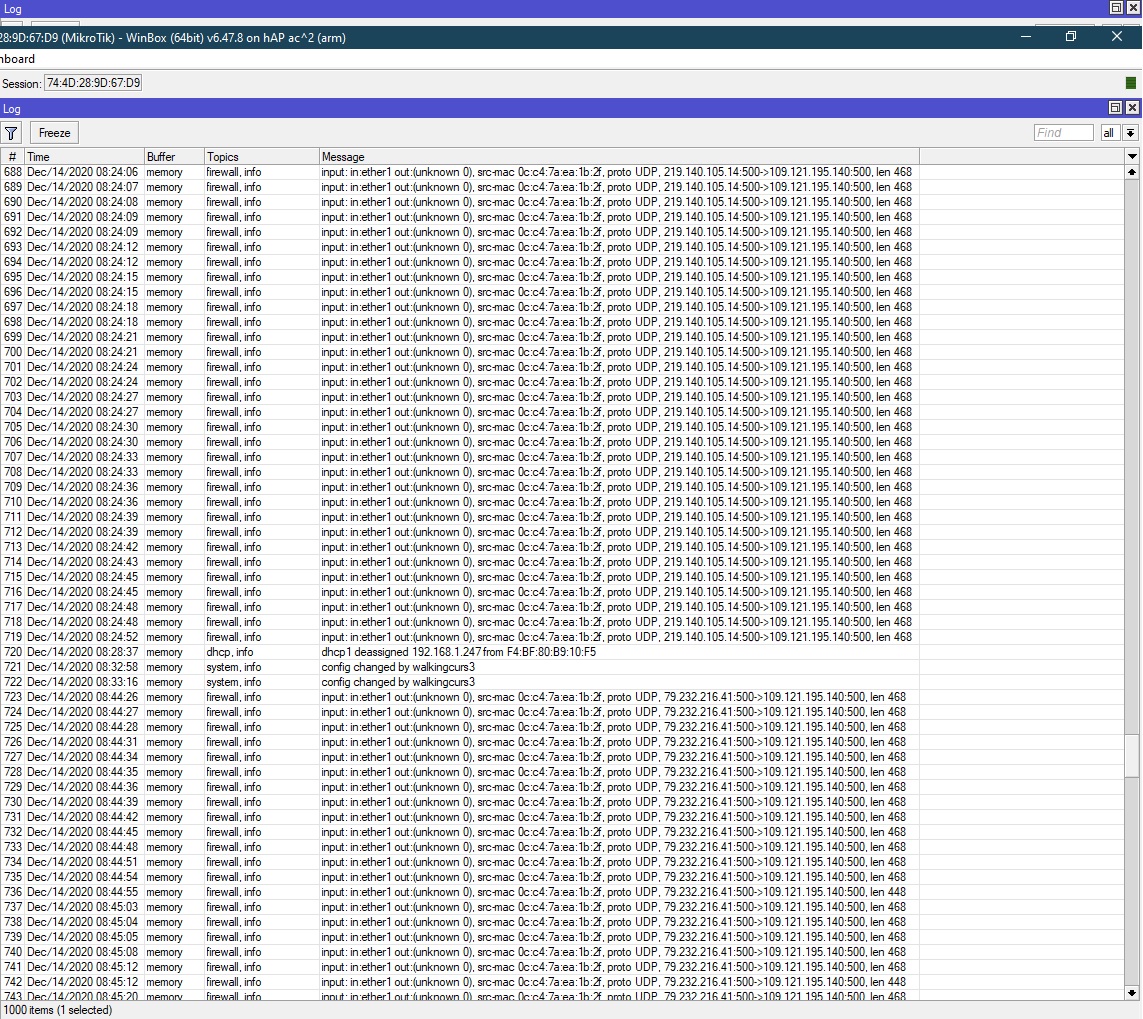This screenshot has width=1143, height=1019.
Task: Restore down the WinBox main window
Action: 1070,37
